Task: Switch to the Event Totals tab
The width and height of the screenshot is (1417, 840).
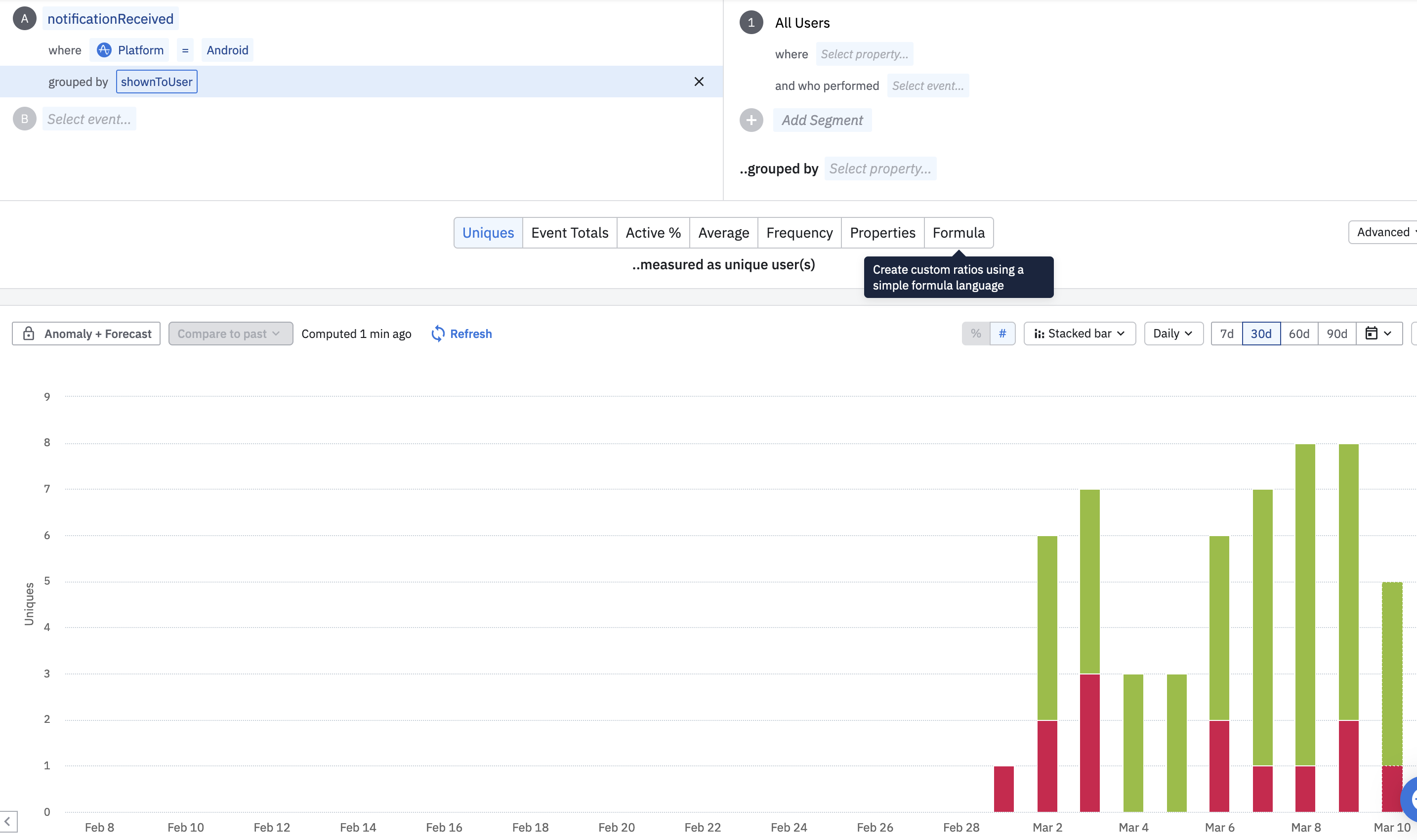Action: (x=569, y=233)
